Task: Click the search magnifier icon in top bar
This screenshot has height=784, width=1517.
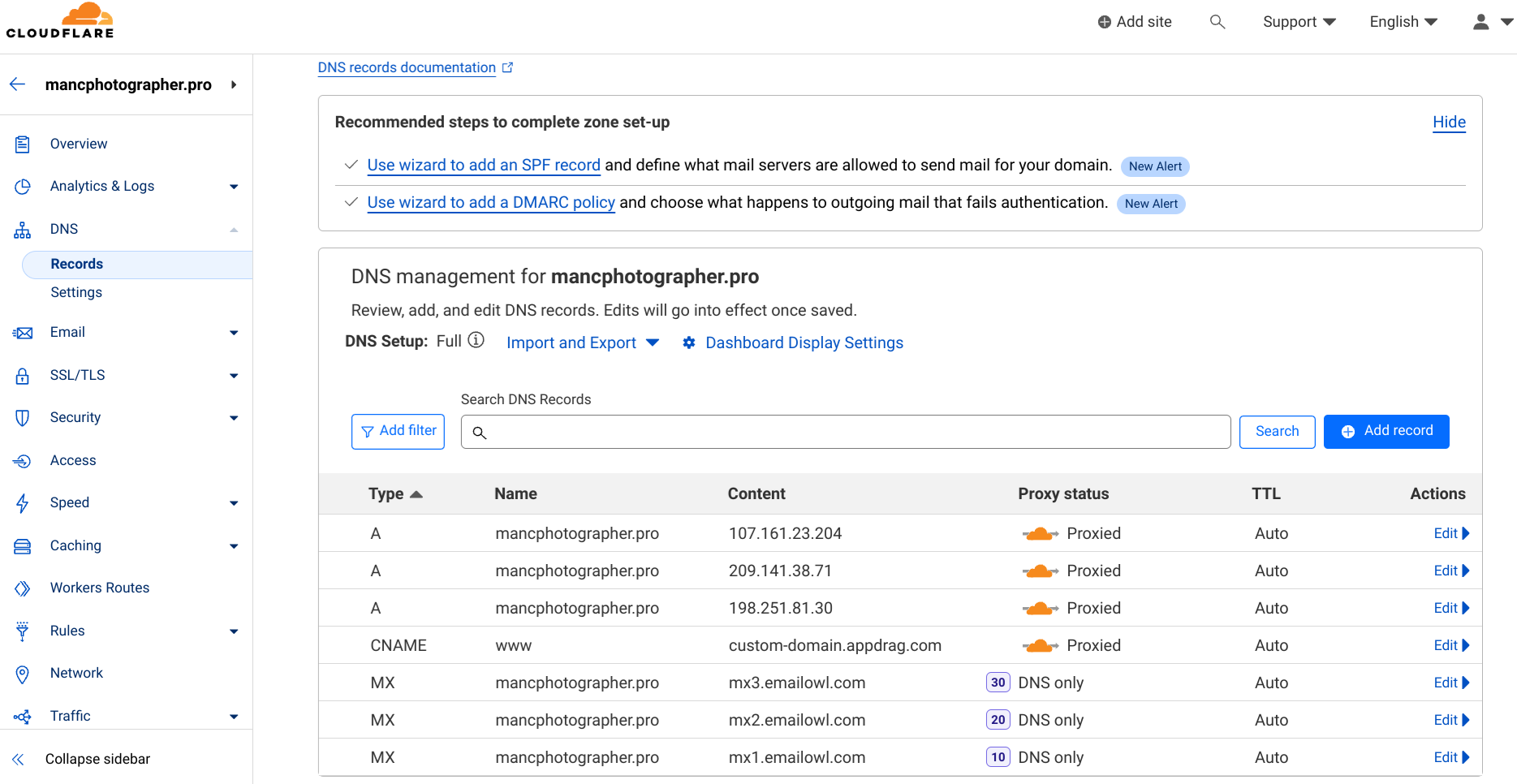Action: [1217, 22]
